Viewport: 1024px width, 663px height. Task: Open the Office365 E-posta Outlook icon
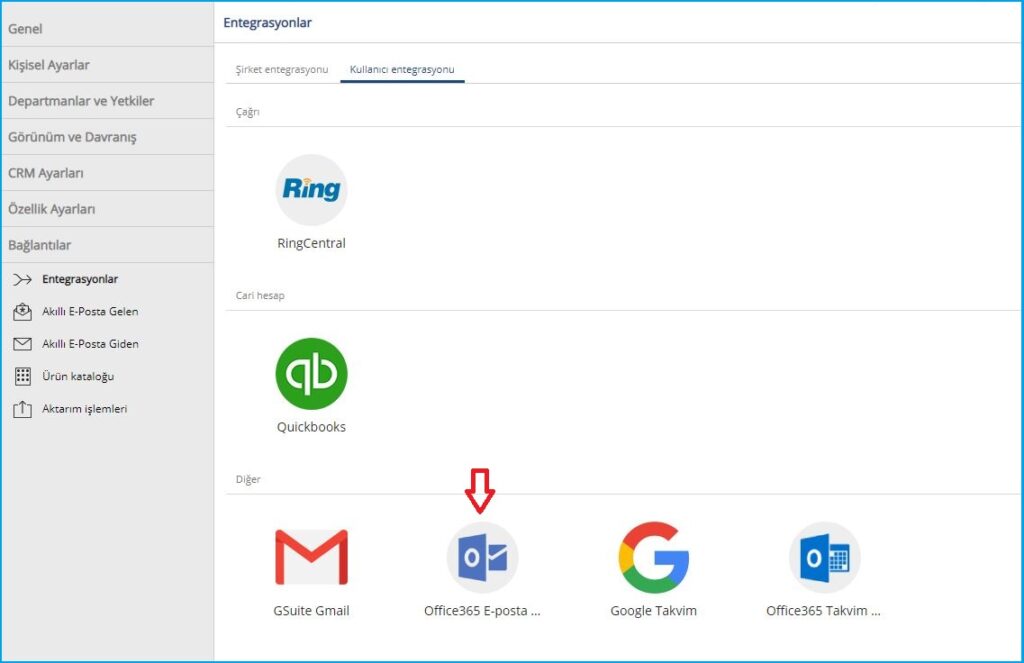[483, 557]
